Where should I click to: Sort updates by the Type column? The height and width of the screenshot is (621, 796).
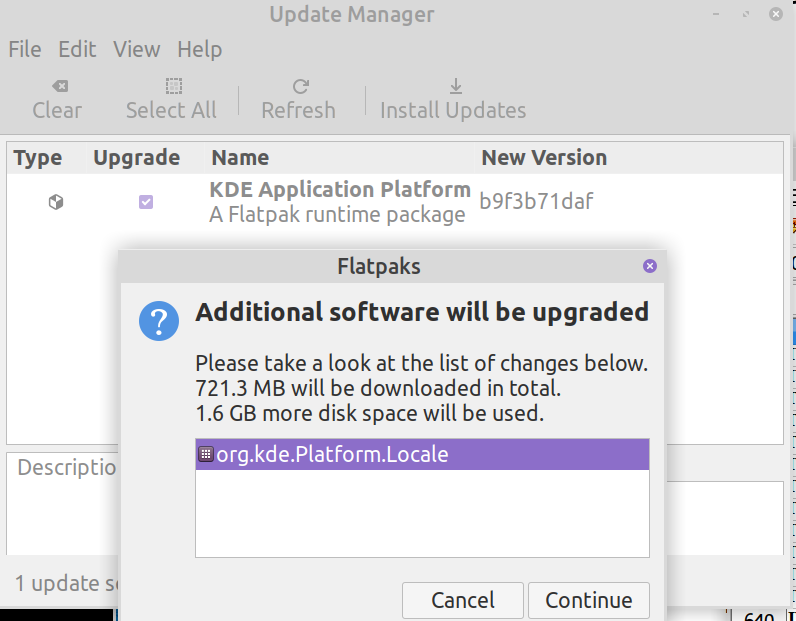[x=38, y=158]
